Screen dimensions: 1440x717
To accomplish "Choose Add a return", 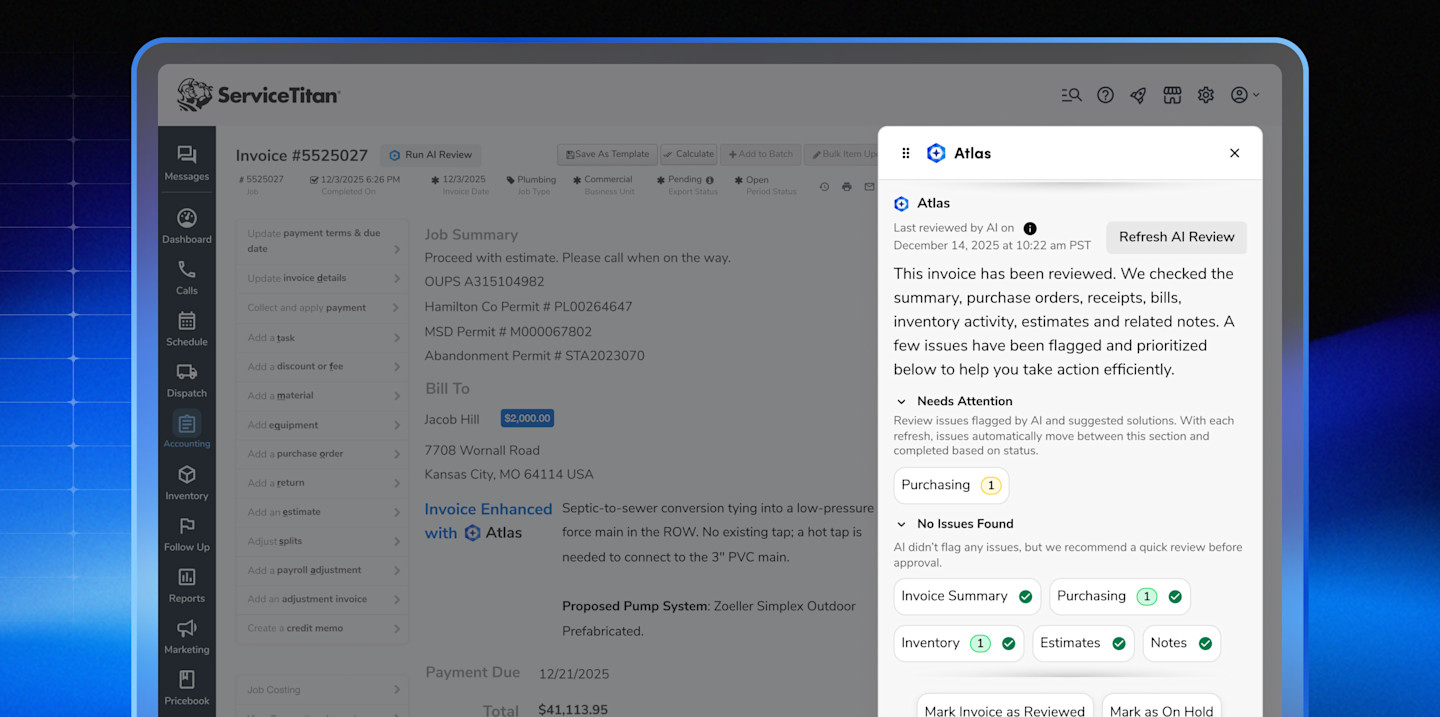I will 322,483.
